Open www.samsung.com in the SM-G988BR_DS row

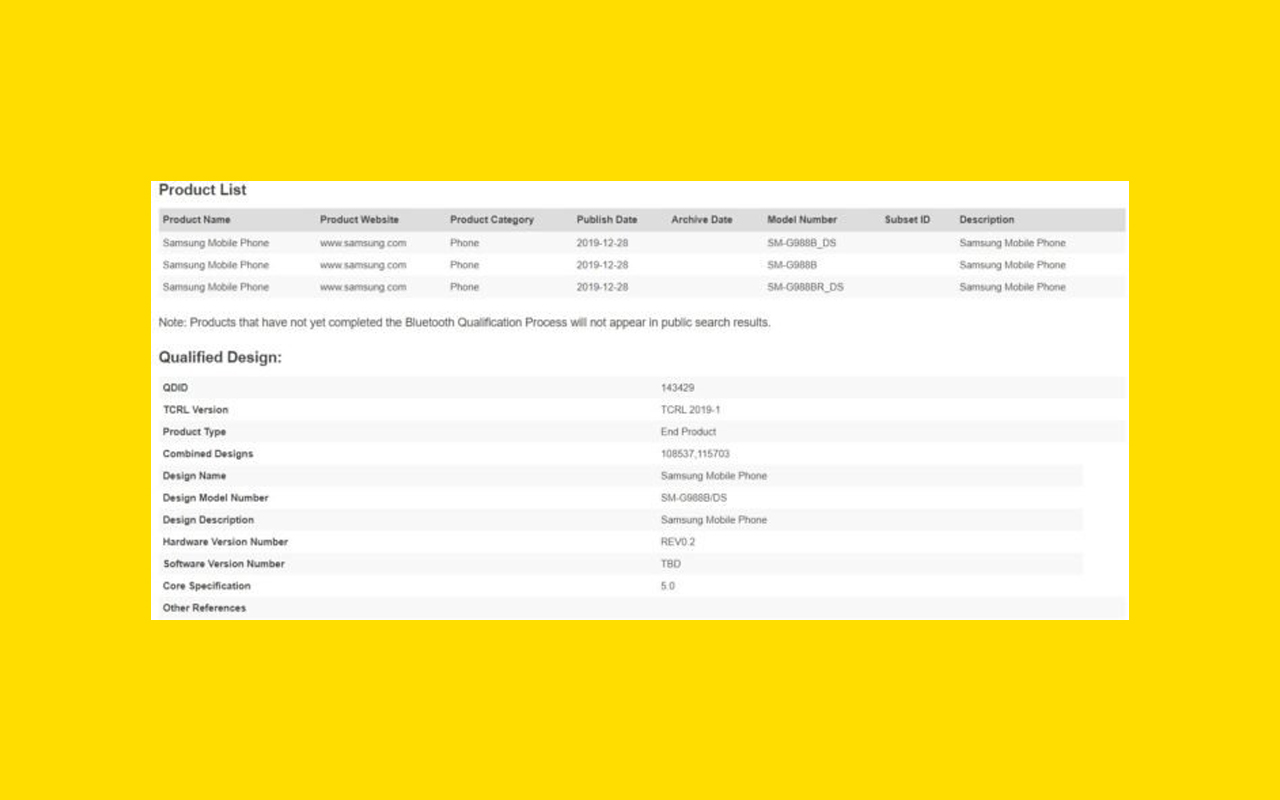363,287
